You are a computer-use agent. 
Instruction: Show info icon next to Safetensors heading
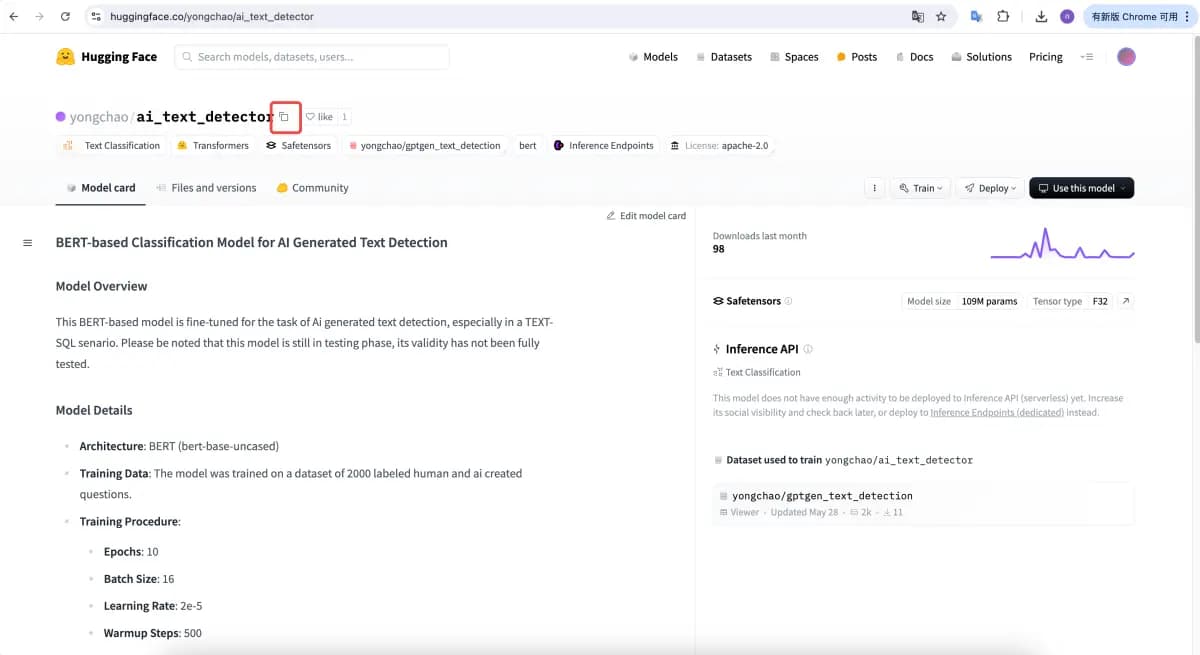click(x=788, y=301)
